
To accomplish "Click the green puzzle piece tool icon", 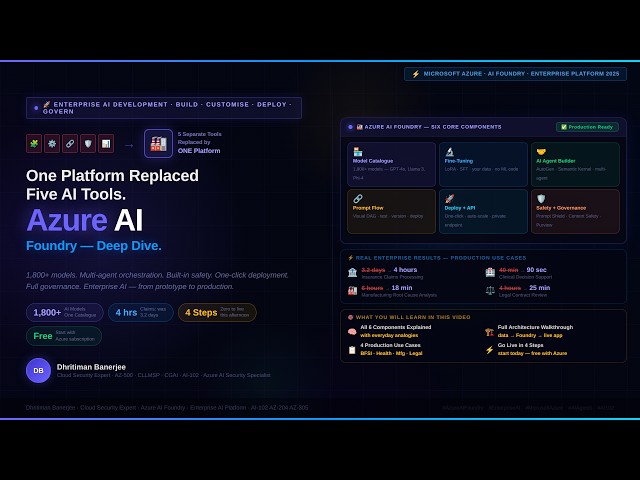I will pos(34,144).
